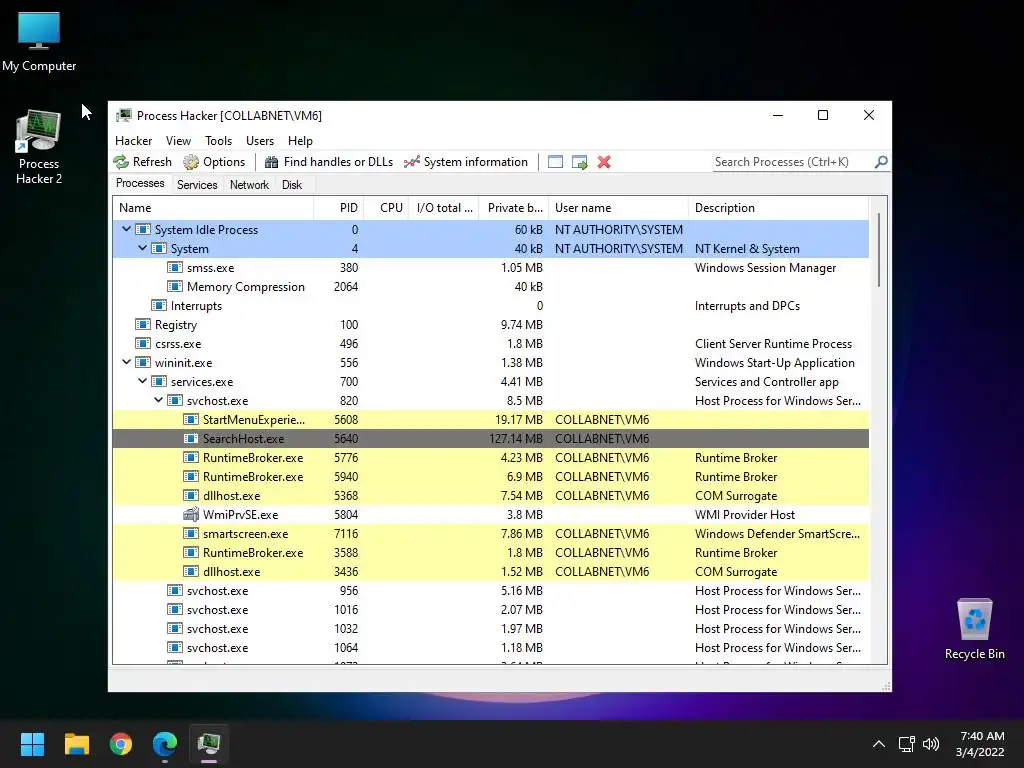Click the Registry process icon

pyautogui.click(x=142, y=324)
